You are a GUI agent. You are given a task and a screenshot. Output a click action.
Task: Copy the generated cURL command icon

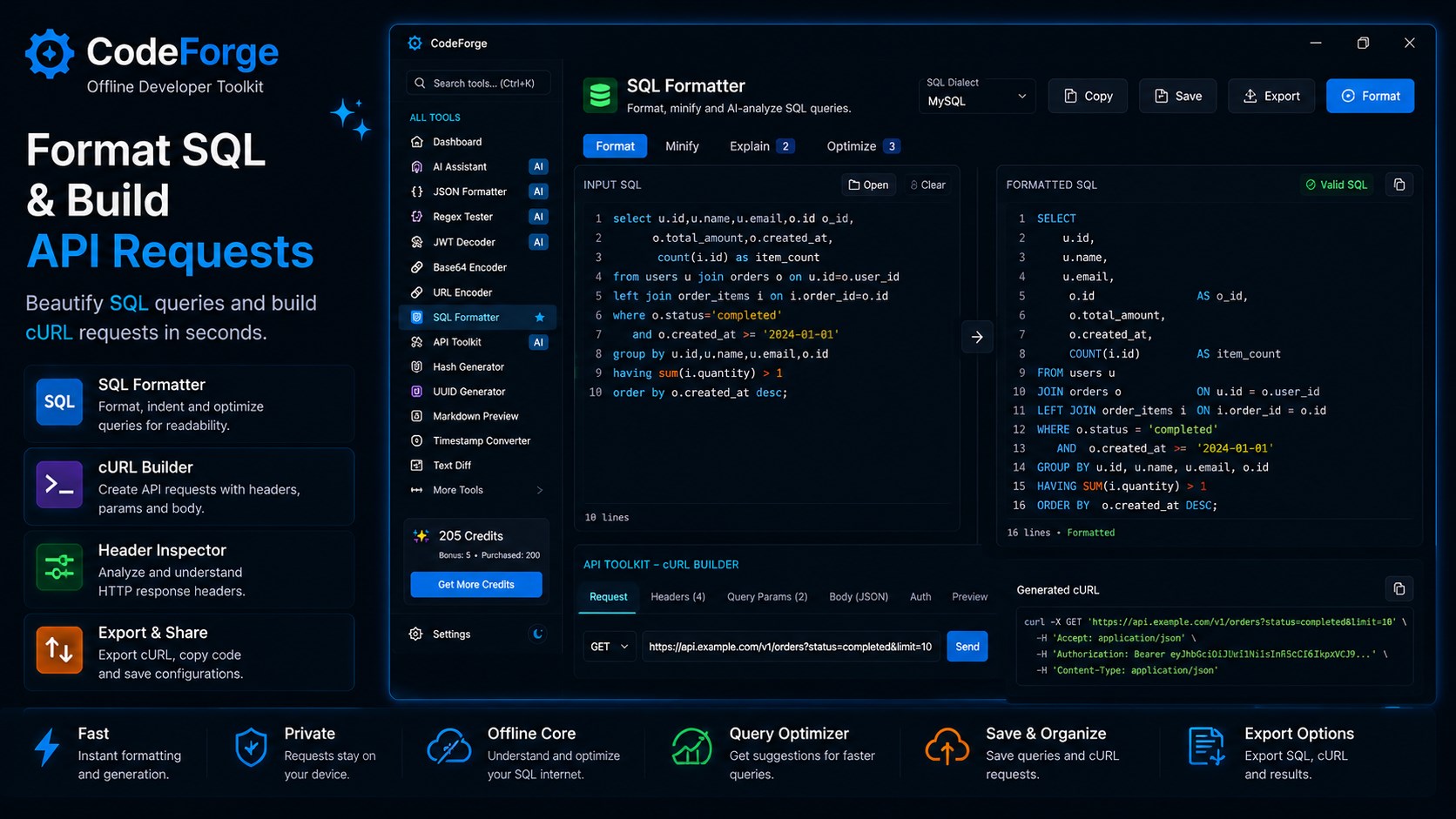tap(1399, 589)
